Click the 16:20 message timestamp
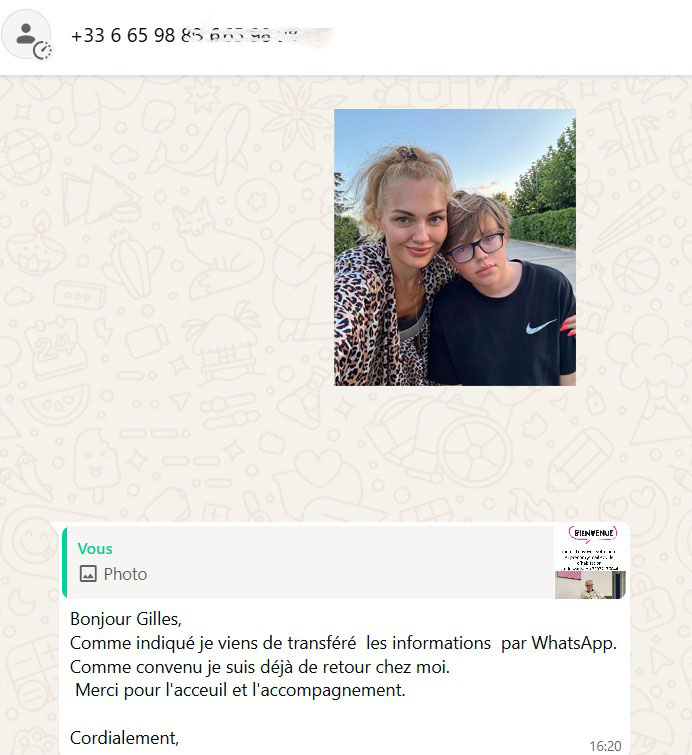 605,746
